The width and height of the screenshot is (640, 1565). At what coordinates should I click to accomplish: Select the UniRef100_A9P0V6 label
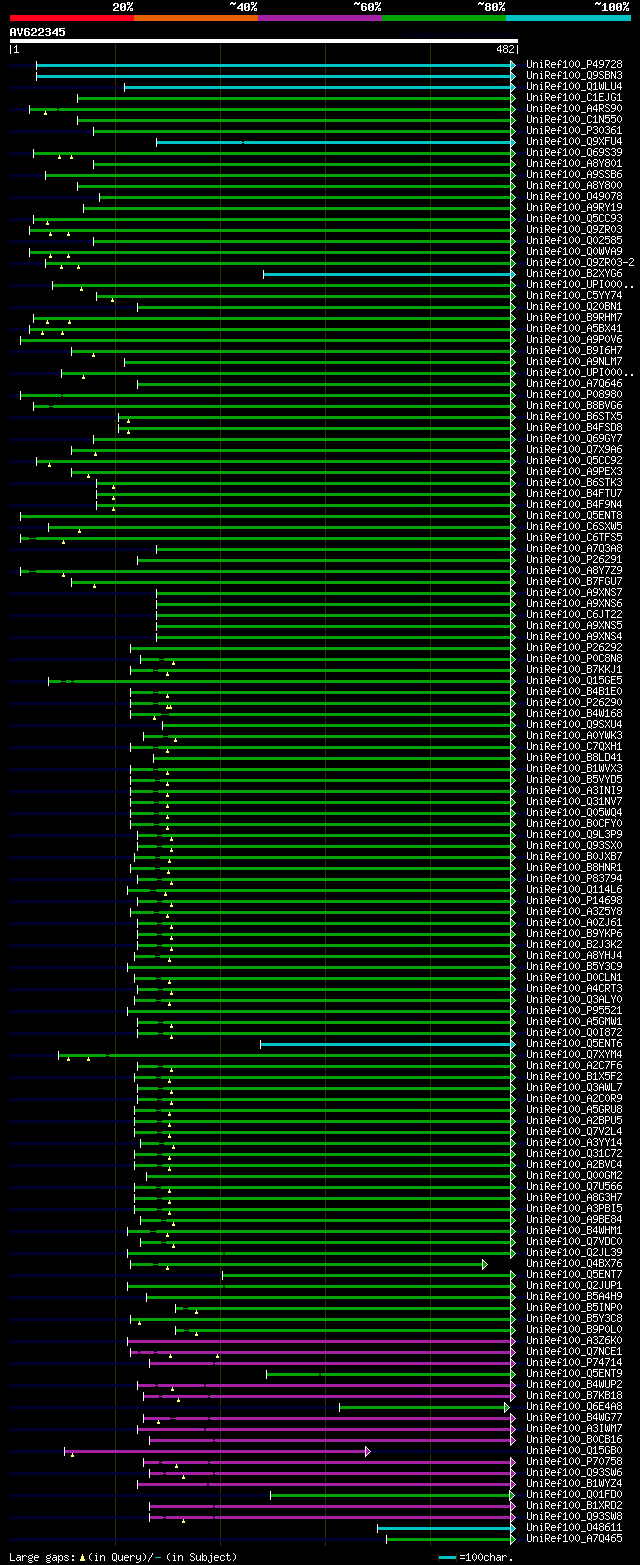pyautogui.click(x=574, y=340)
